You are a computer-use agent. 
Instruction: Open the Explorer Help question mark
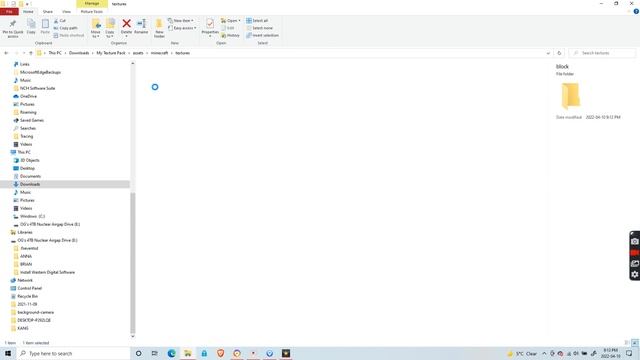636,11
